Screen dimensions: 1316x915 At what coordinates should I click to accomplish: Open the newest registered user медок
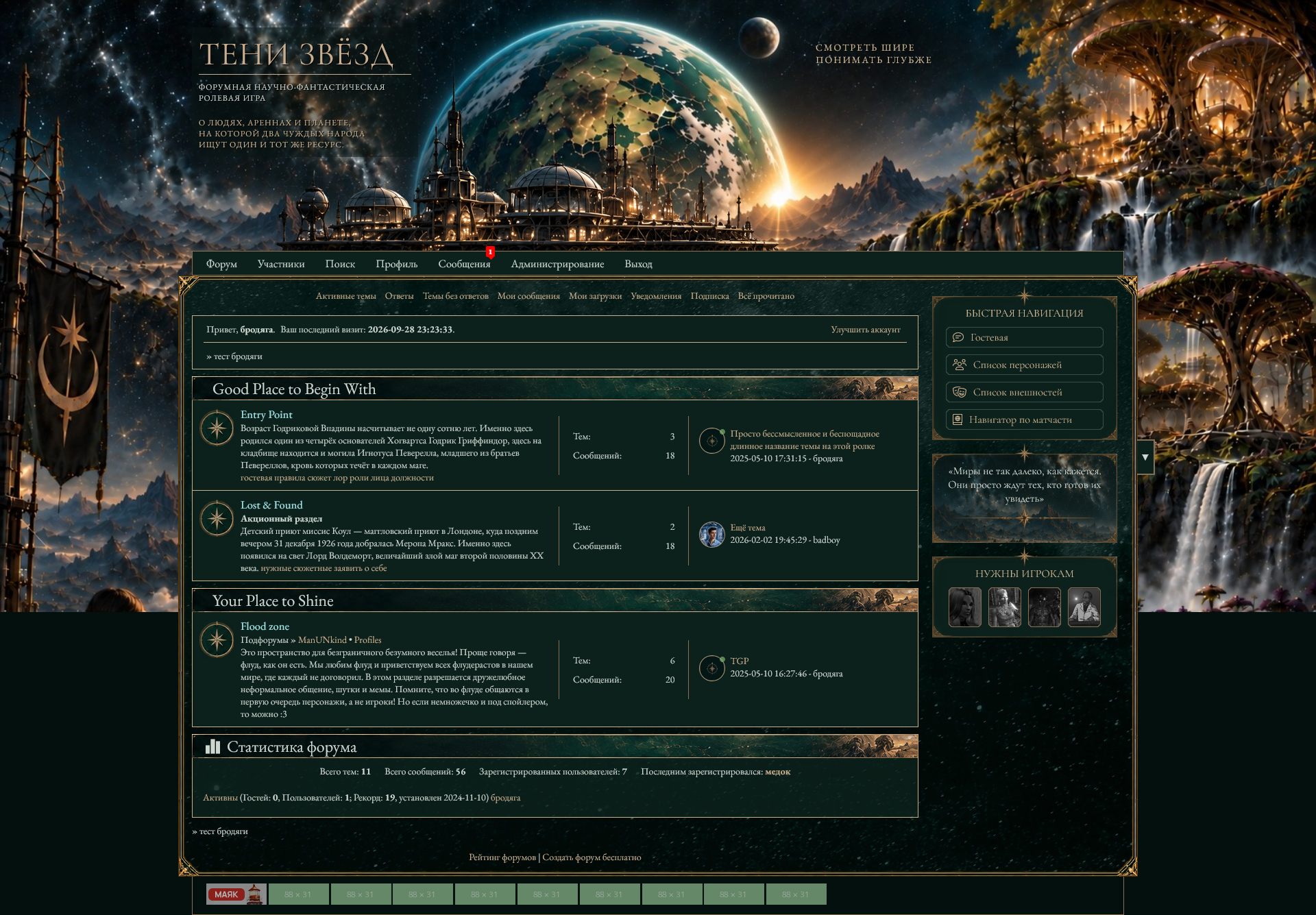coord(778,772)
